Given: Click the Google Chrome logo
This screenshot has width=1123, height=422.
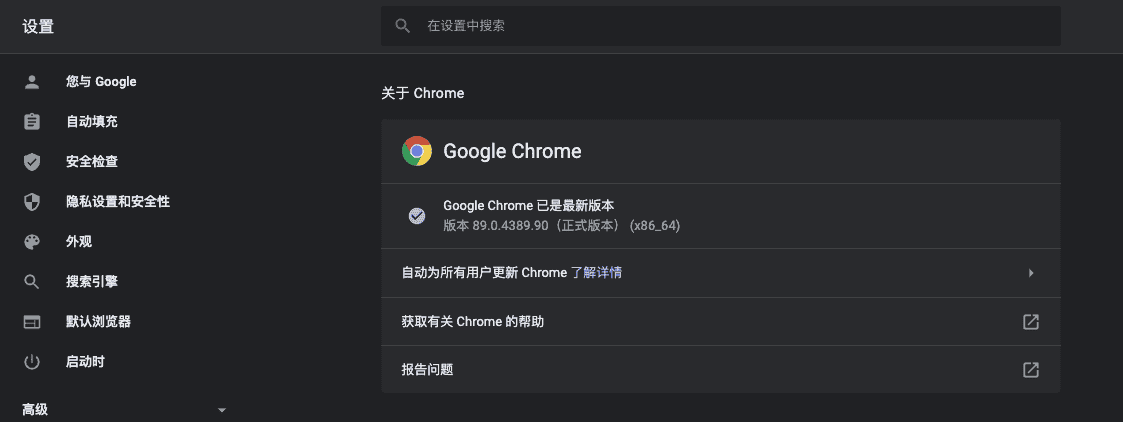Looking at the screenshot, I should pyautogui.click(x=417, y=151).
